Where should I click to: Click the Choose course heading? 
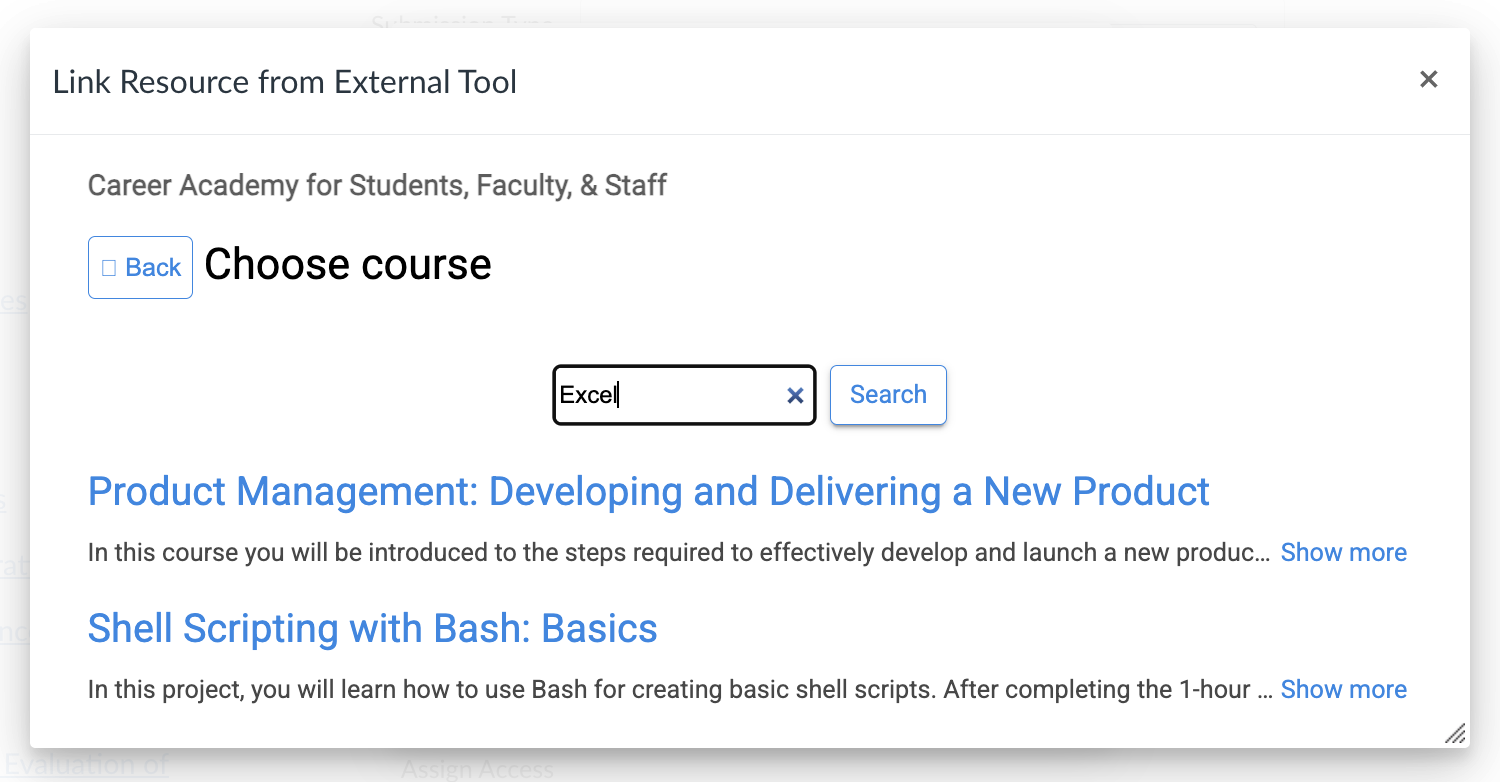(x=347, y=265)
